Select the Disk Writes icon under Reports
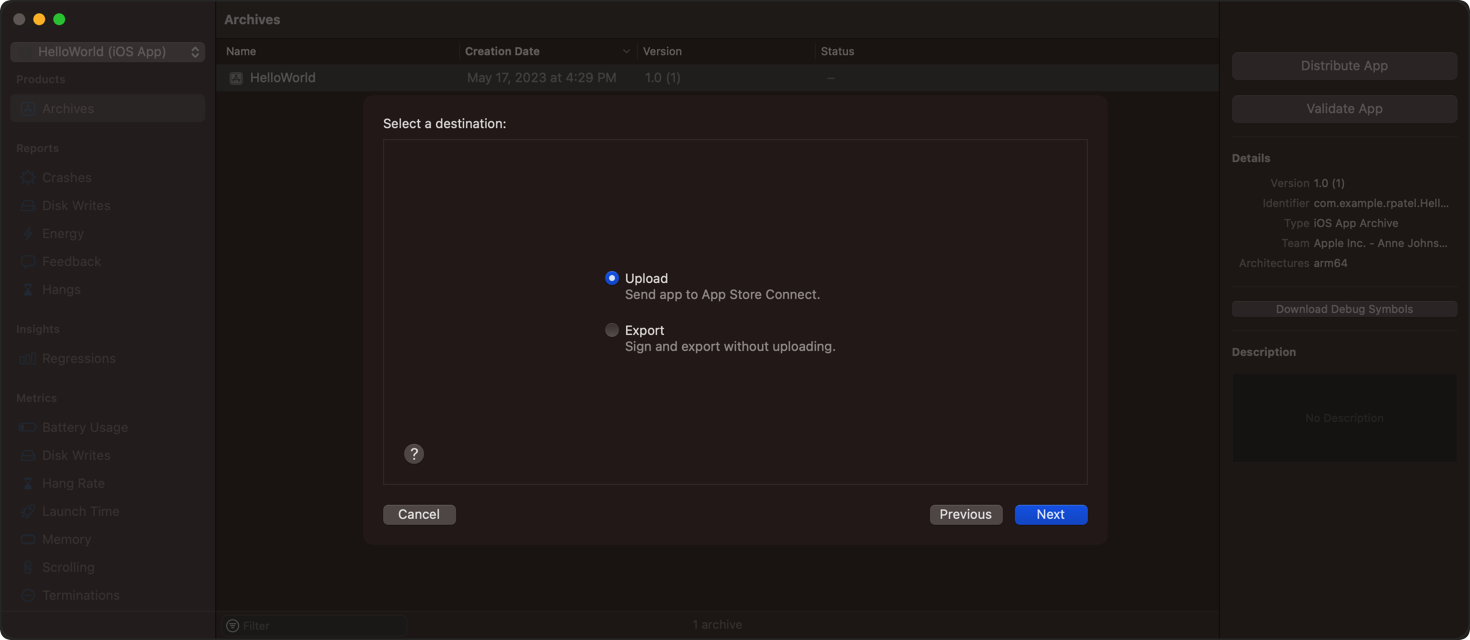The height and width of the screenshot is (640, 1470). (28, 206)
